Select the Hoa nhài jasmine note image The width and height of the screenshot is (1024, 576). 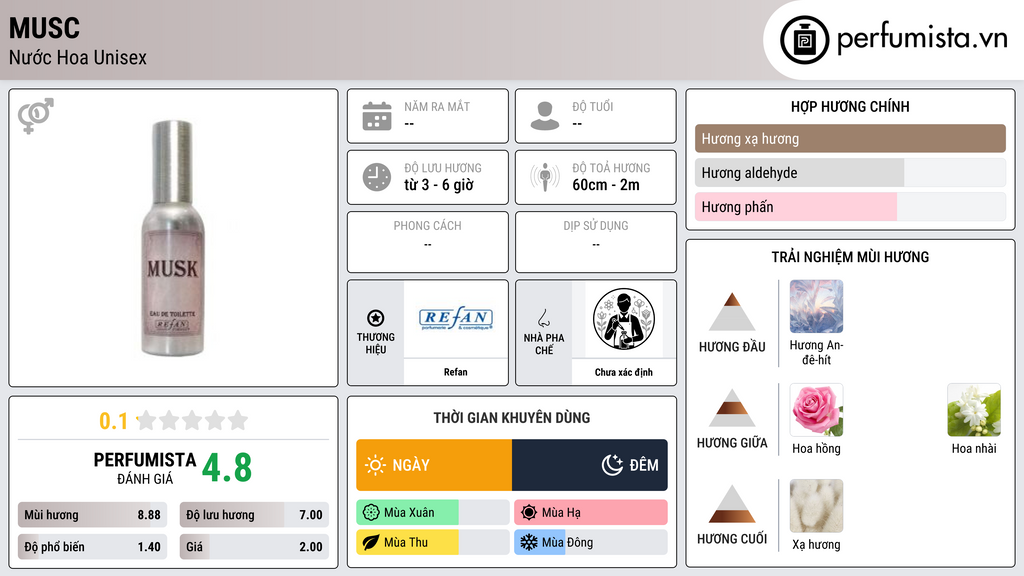point(974,409)
